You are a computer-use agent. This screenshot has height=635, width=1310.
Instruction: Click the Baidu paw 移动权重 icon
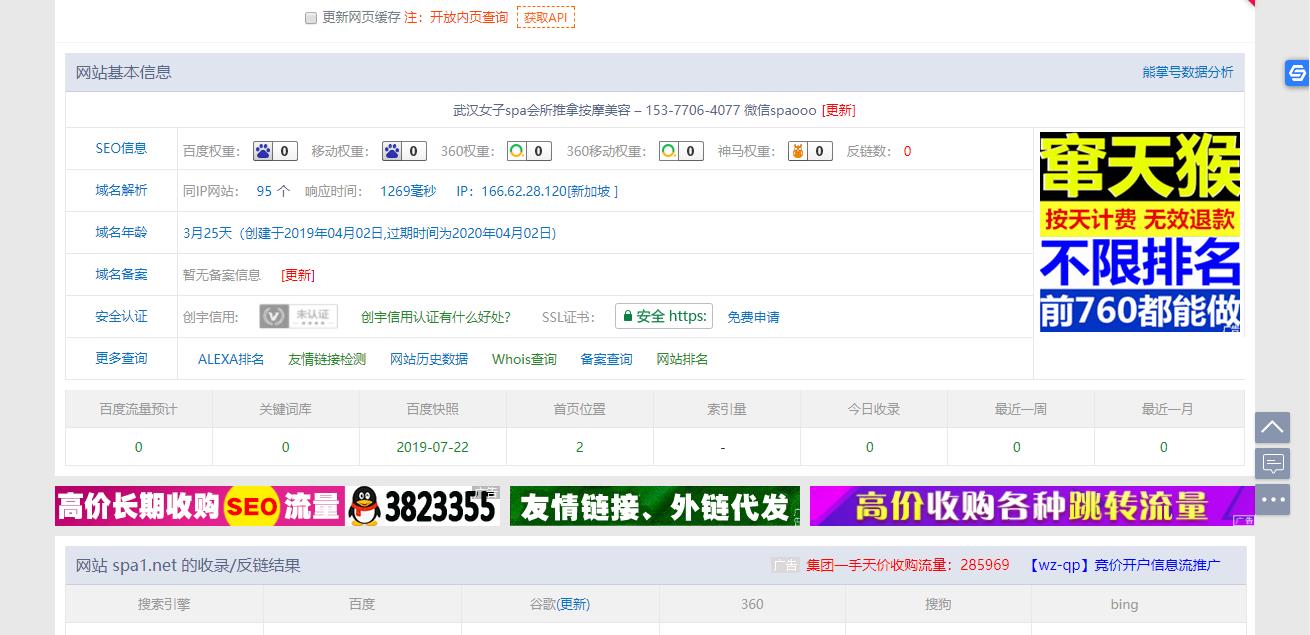pyautogui.click(x=404, y=151)
